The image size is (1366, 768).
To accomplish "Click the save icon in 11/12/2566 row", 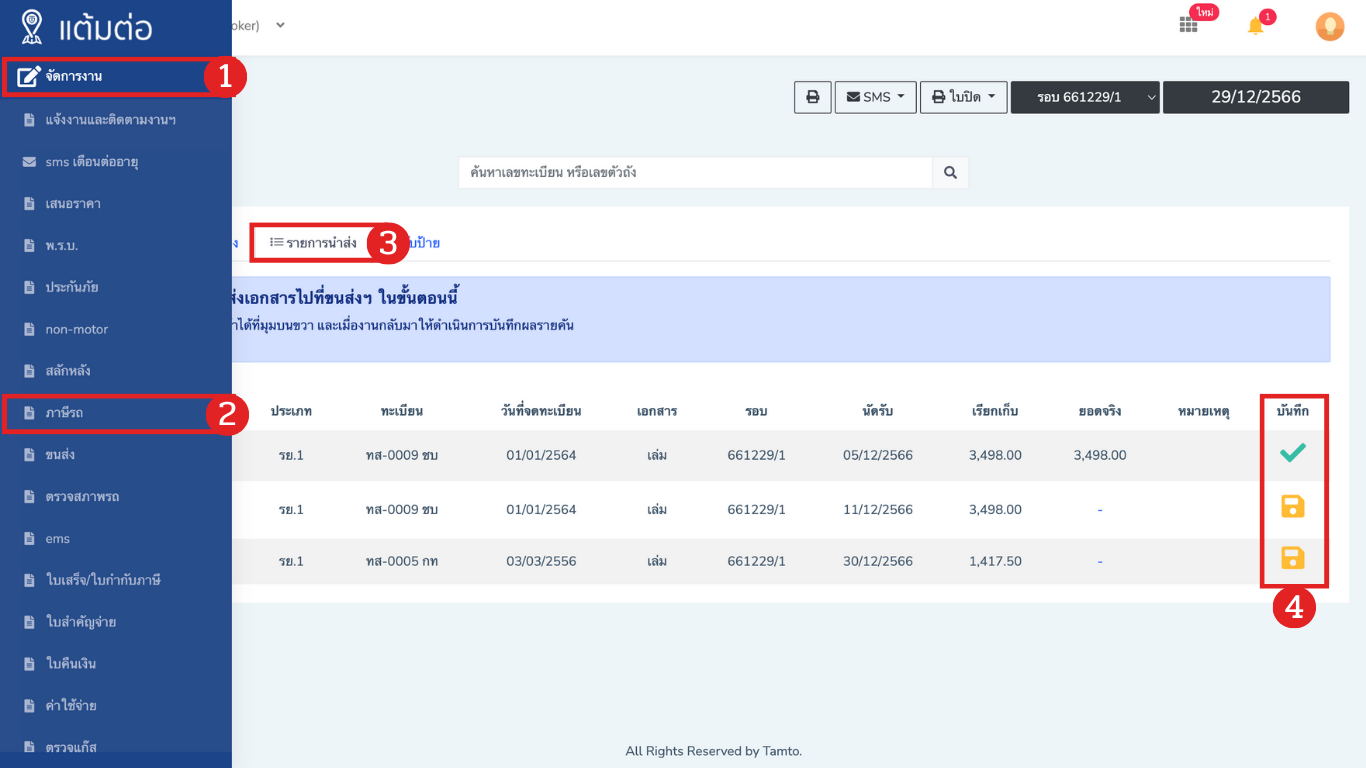I will point(1293,506).
